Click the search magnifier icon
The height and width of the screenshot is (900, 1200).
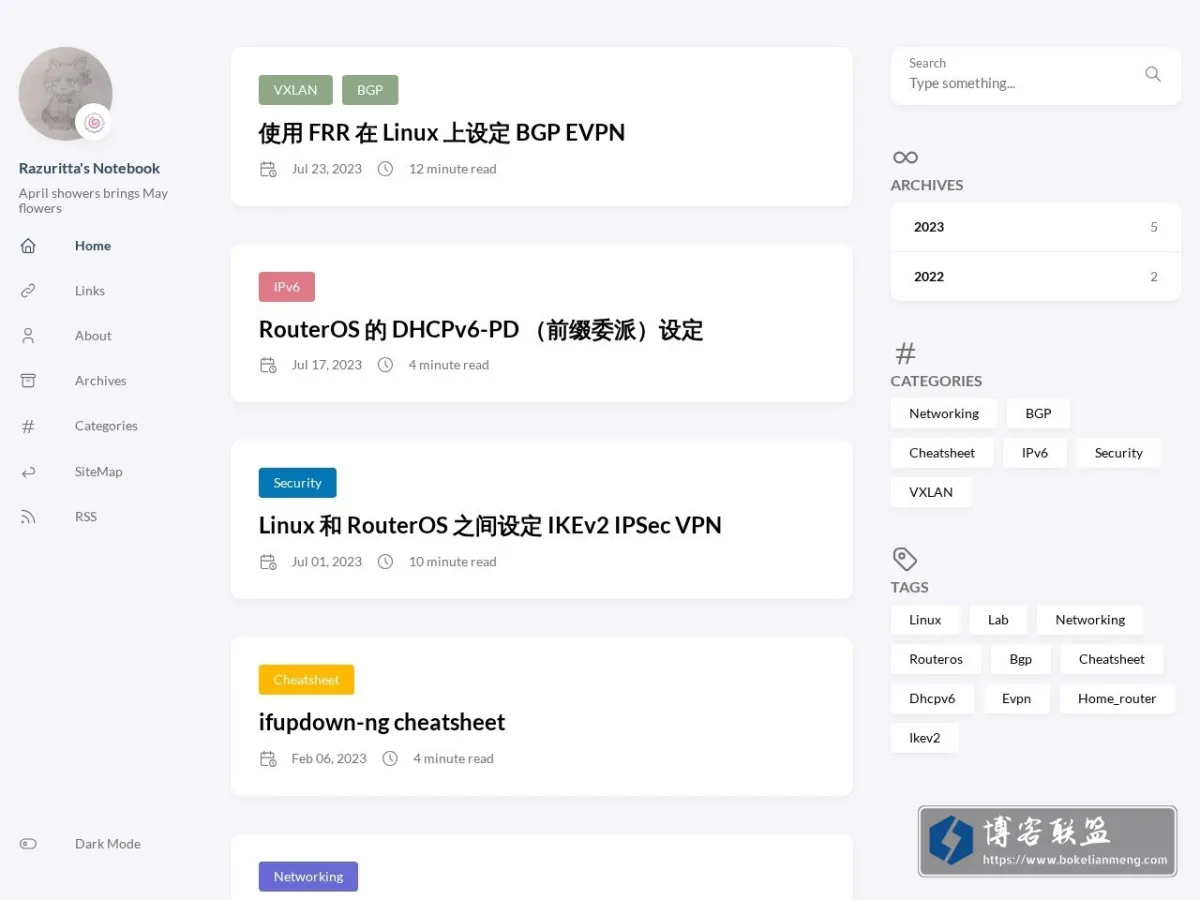[x=1153, y=74]
